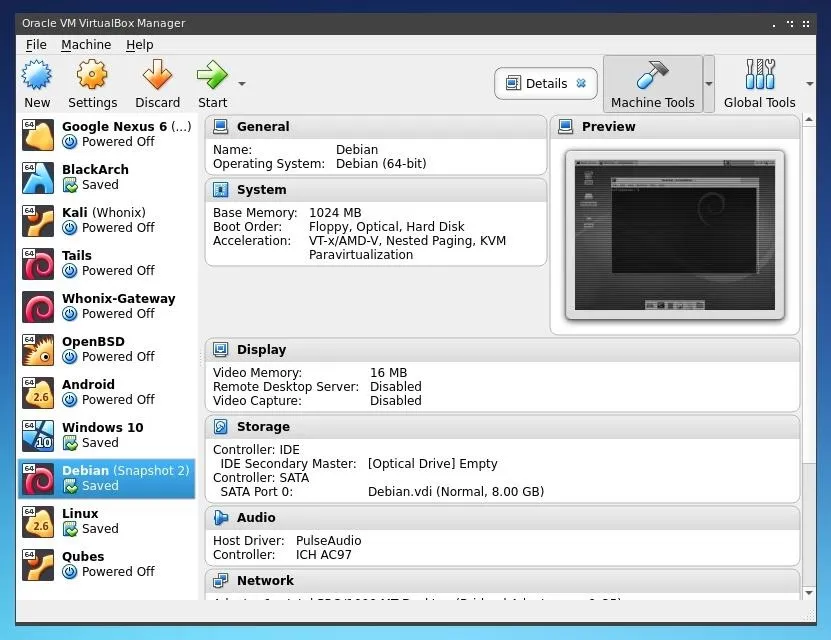Select the BlackArch VM icon
The width and height of the screenshot is (831, 640).
(38, 177)
